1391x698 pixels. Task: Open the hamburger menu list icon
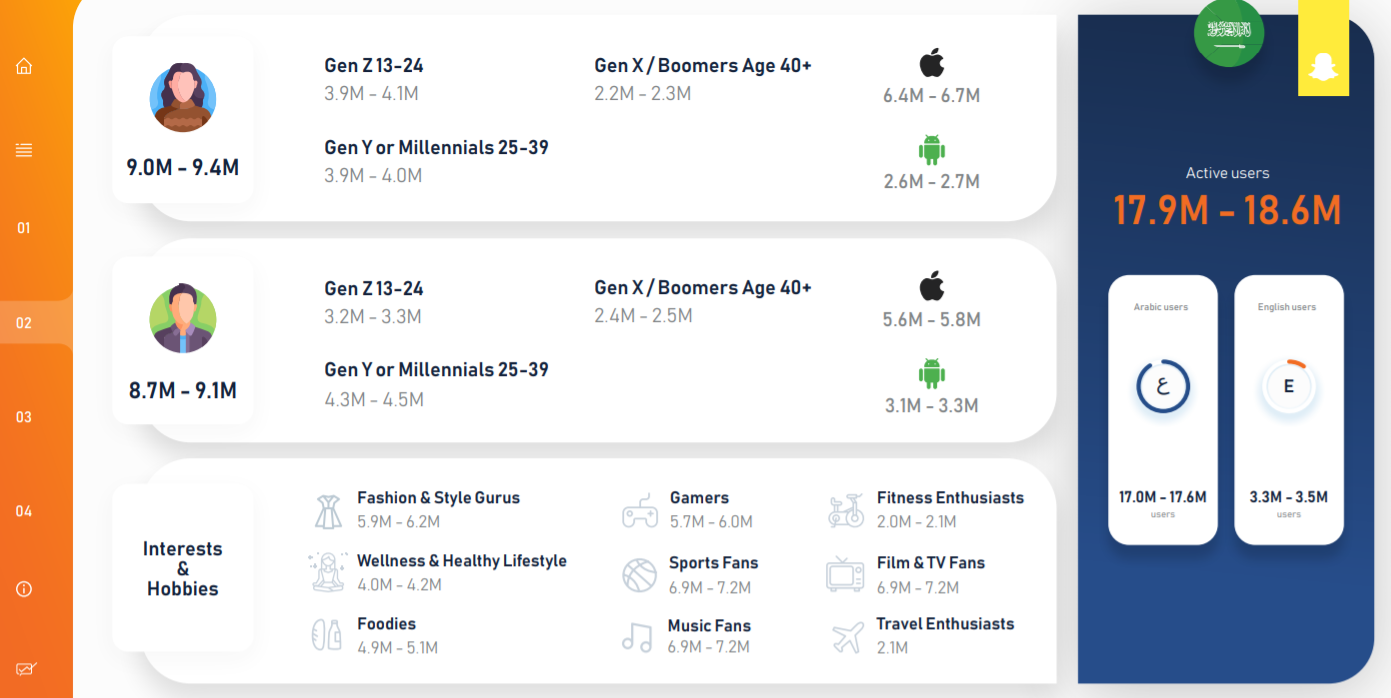coord(24,150)
